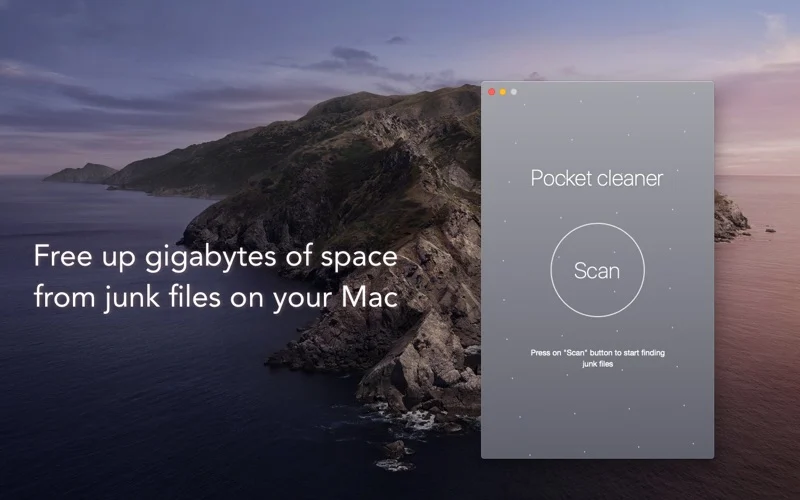Click the "from junk files on your Mac" line

pos(215,297)
